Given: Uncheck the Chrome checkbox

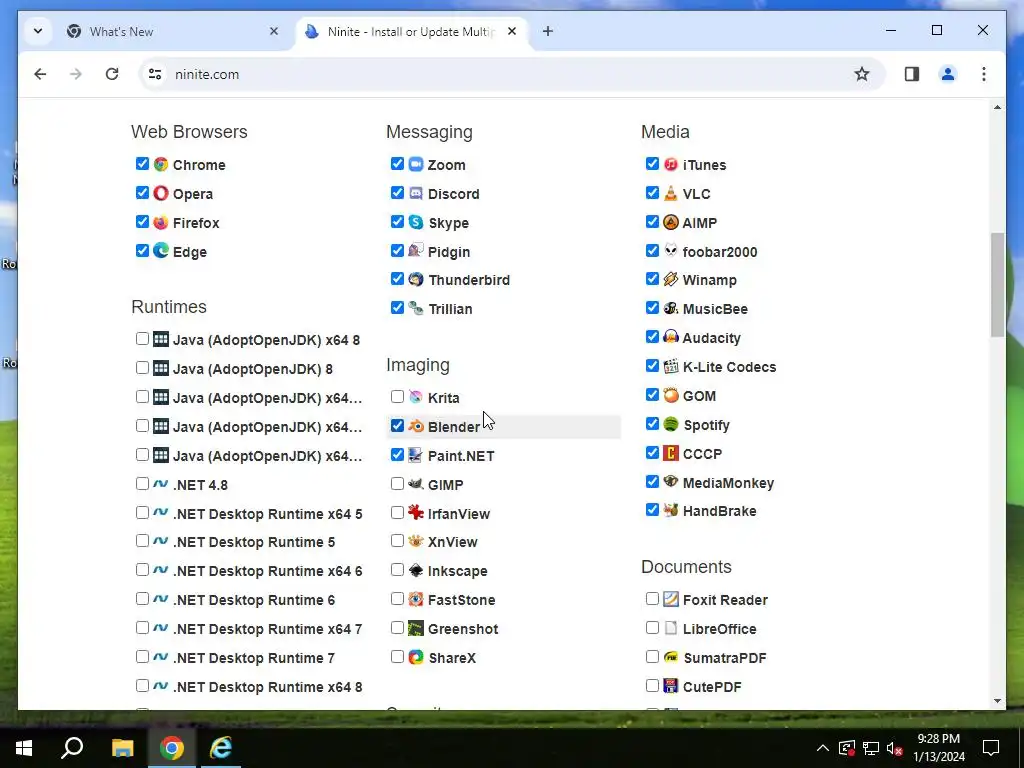Looking at the screenshot, I should click(x=142, y=163).
